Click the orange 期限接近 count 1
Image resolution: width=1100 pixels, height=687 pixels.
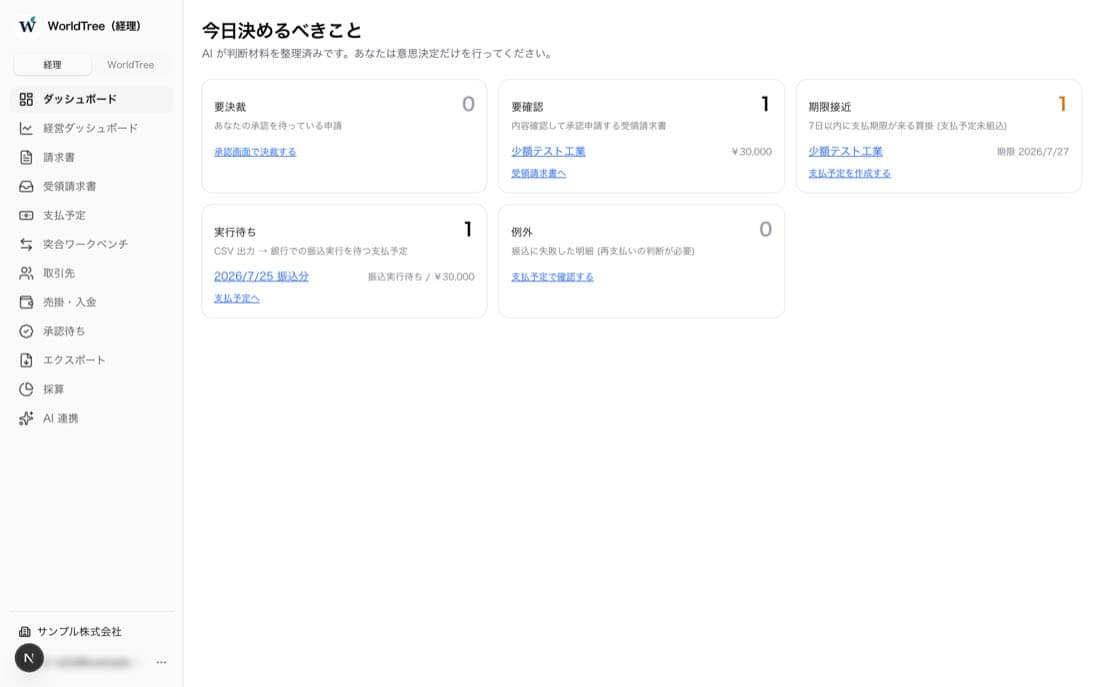1063,105
